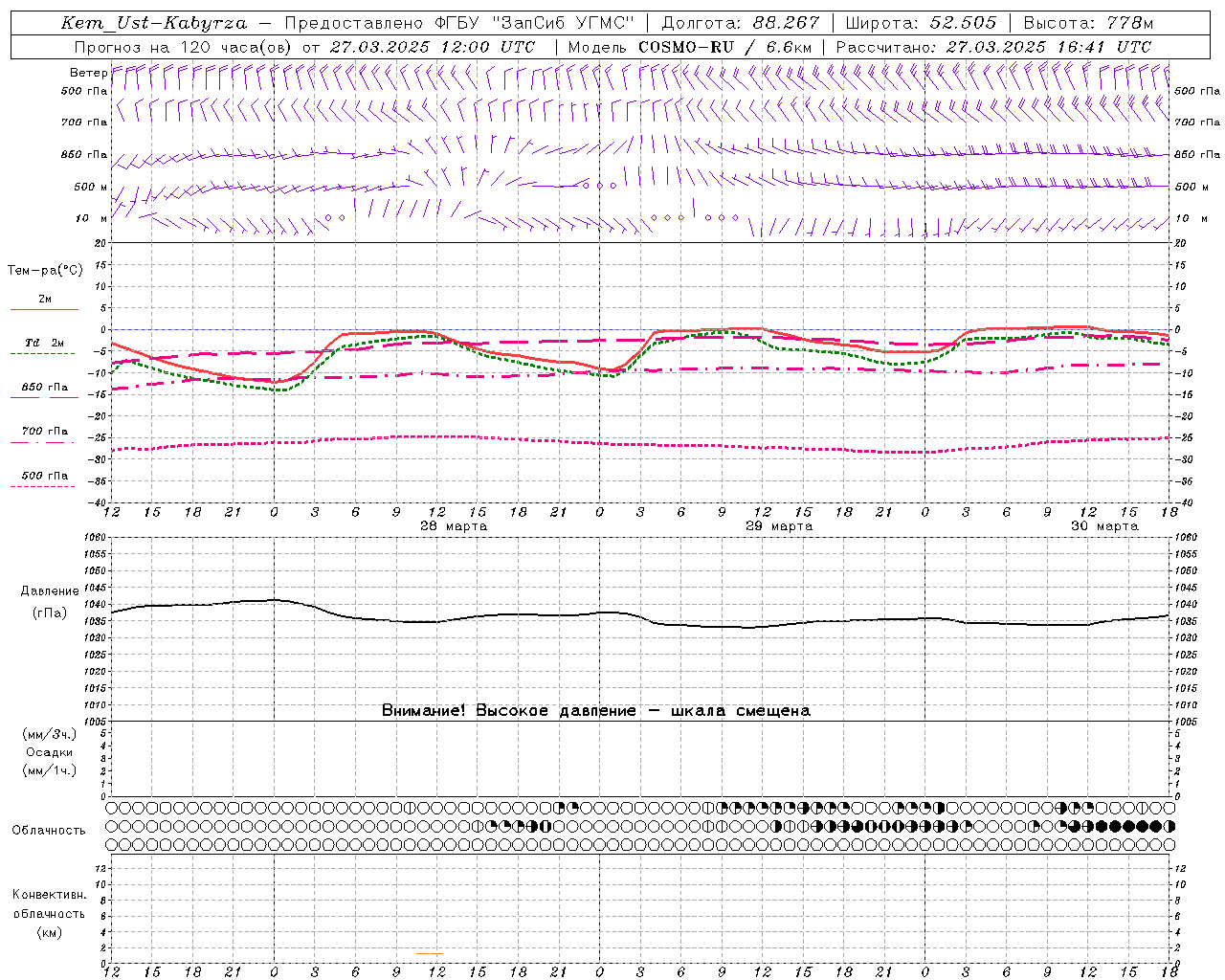Select the latitude value Широта: 52.505
This screenshot has height=980, width=1225.
point(921,23)
